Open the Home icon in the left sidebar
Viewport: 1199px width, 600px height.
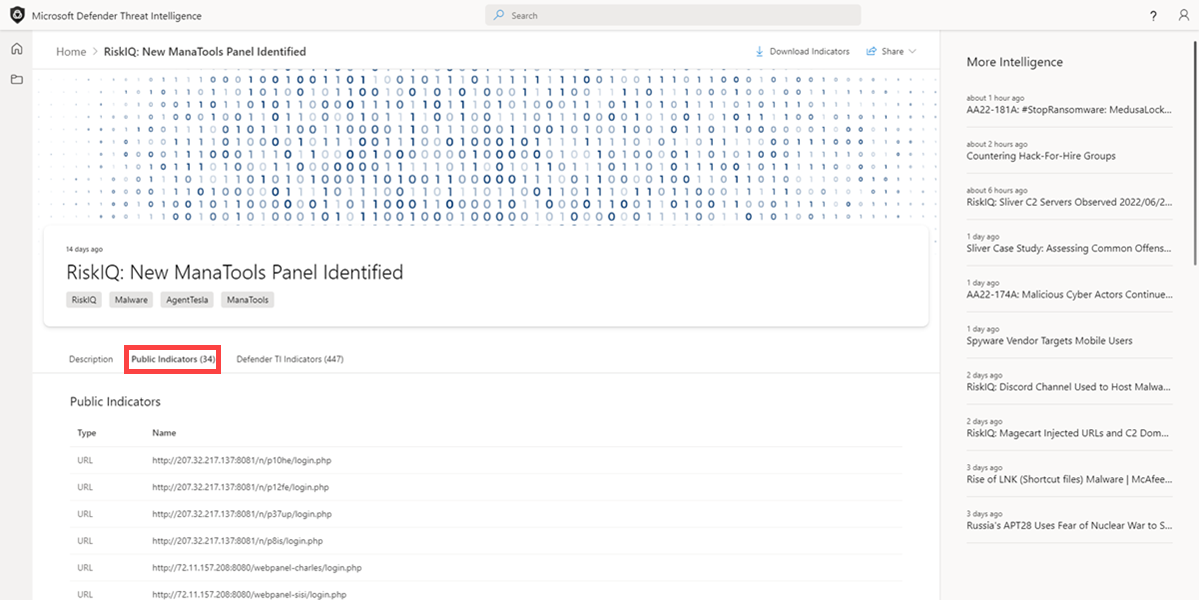(16, 47)
